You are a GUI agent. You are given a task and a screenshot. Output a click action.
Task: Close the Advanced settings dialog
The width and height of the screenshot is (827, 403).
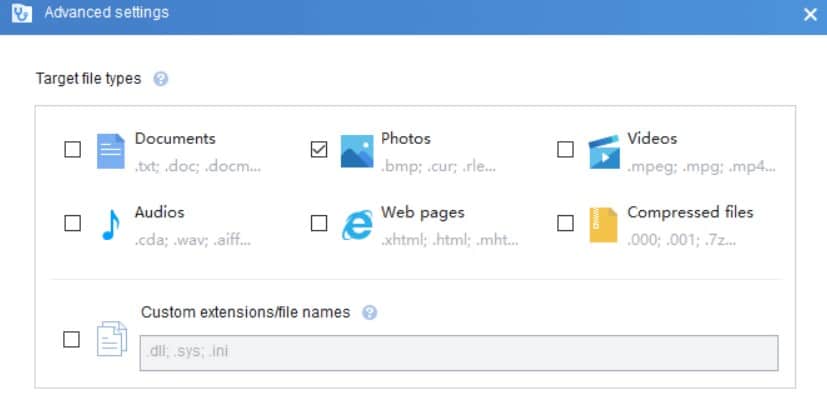(810, 15)
